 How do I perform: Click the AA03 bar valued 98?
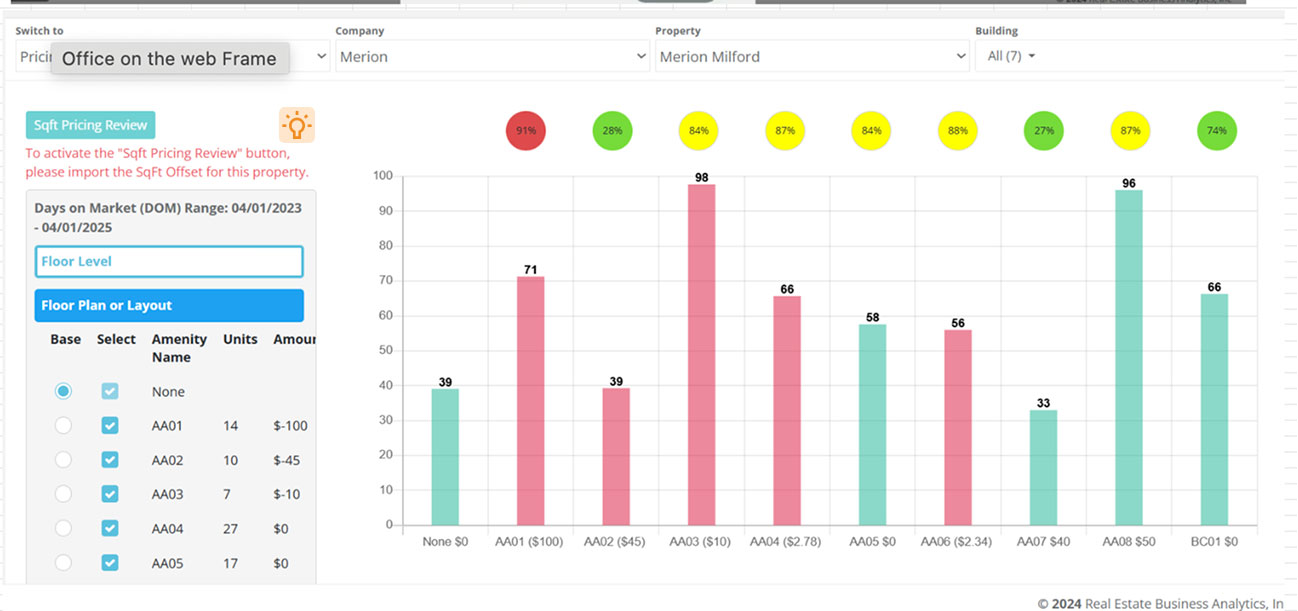click(x=702, y=354)
